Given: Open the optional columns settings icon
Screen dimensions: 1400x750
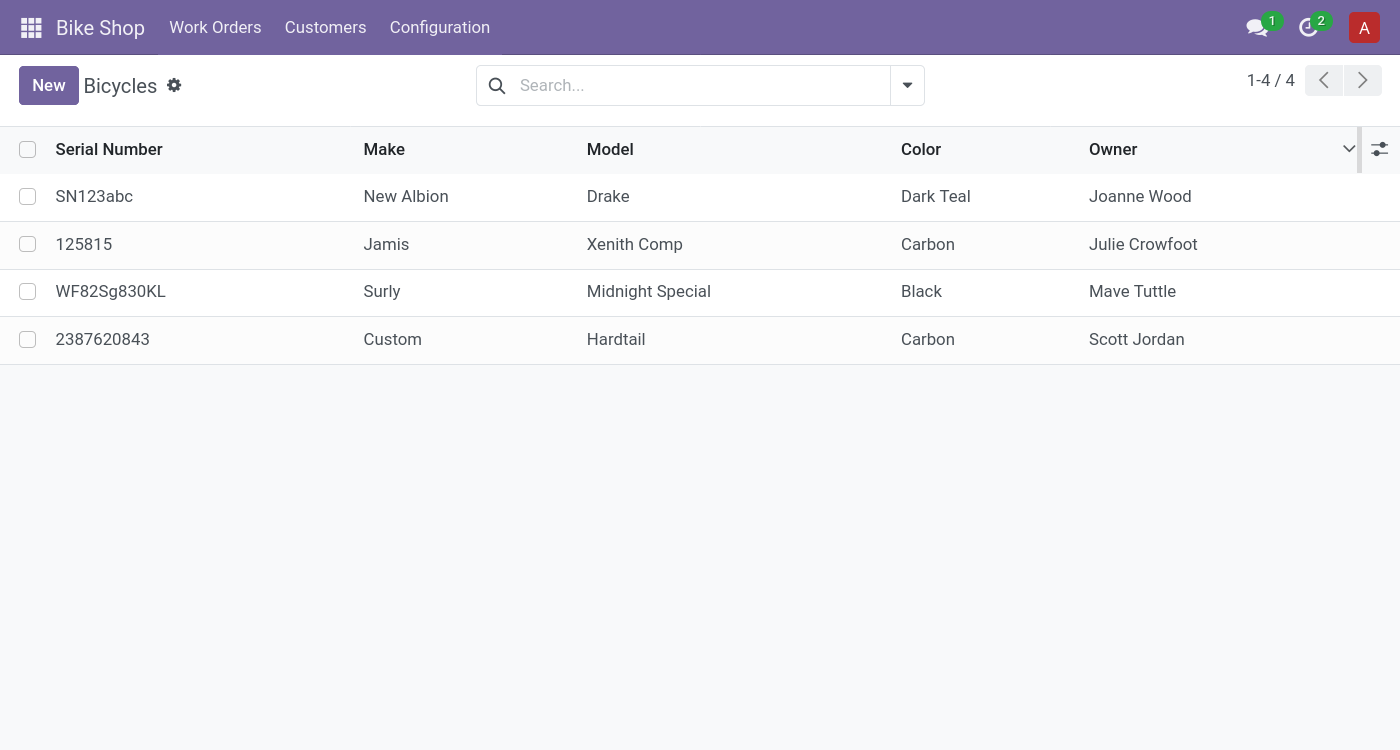Looking at the screenshot, I should point(1380,148).
